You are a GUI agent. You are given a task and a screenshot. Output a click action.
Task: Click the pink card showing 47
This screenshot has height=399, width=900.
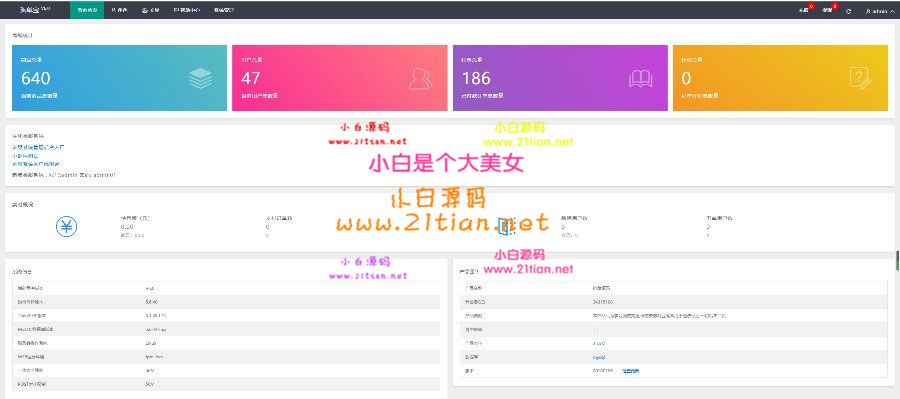tap(340, 78)
